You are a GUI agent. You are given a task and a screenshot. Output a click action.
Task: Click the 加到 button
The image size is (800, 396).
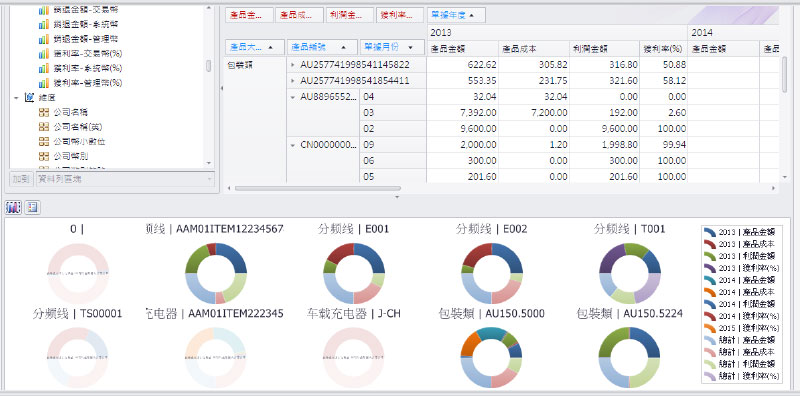point(22,179)
